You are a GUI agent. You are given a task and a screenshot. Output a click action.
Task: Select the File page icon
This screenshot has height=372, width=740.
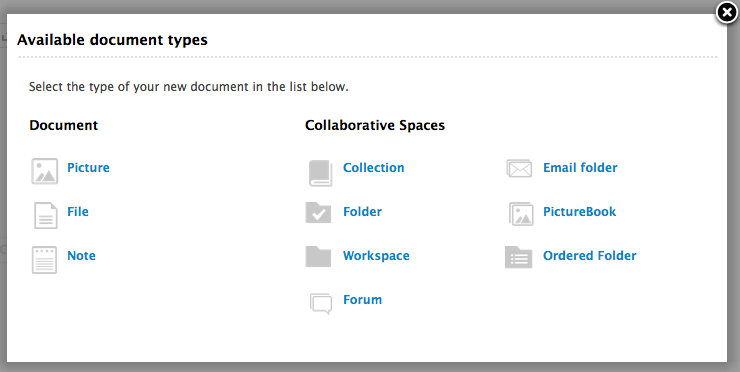[45, 215]
